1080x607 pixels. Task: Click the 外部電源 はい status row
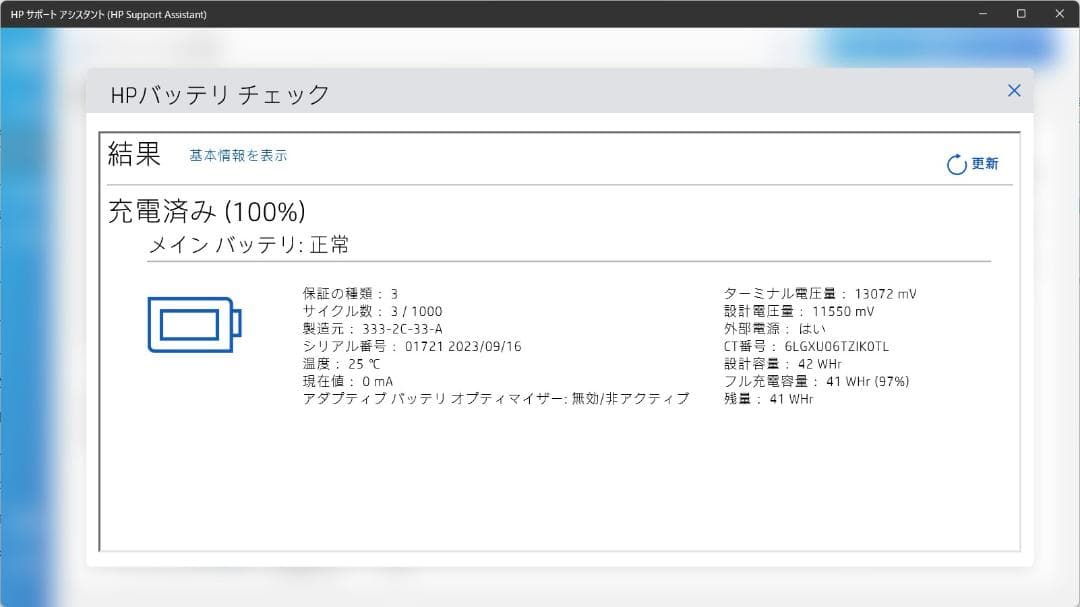(775, 328)
